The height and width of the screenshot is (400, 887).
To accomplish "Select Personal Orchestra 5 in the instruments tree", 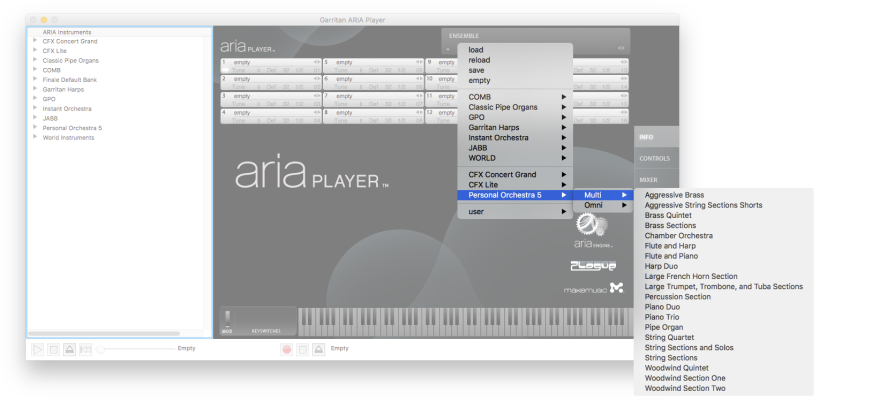I will 72,128.
